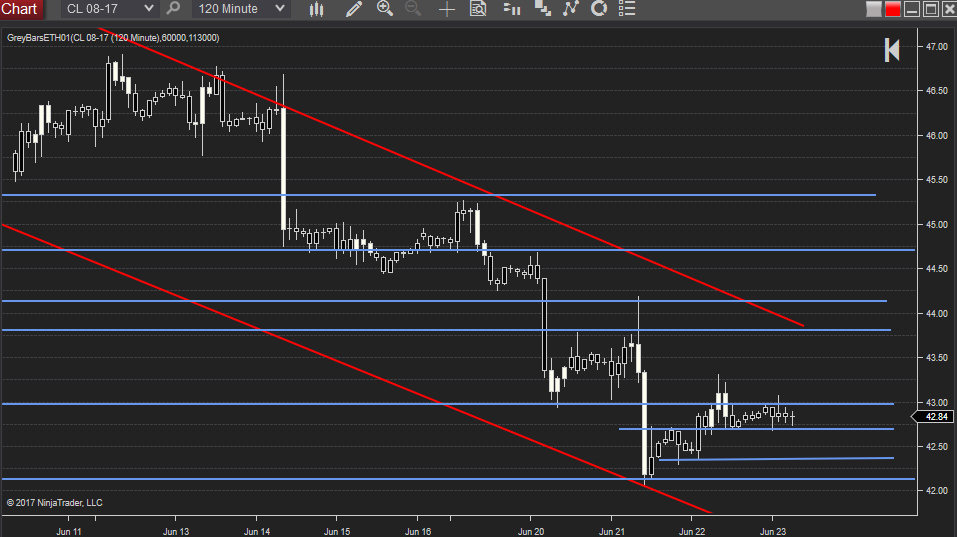The height and width of the screenshot is (537, 957).
Task: Click the instrument search magnifier icon
Action: point(173,9)
